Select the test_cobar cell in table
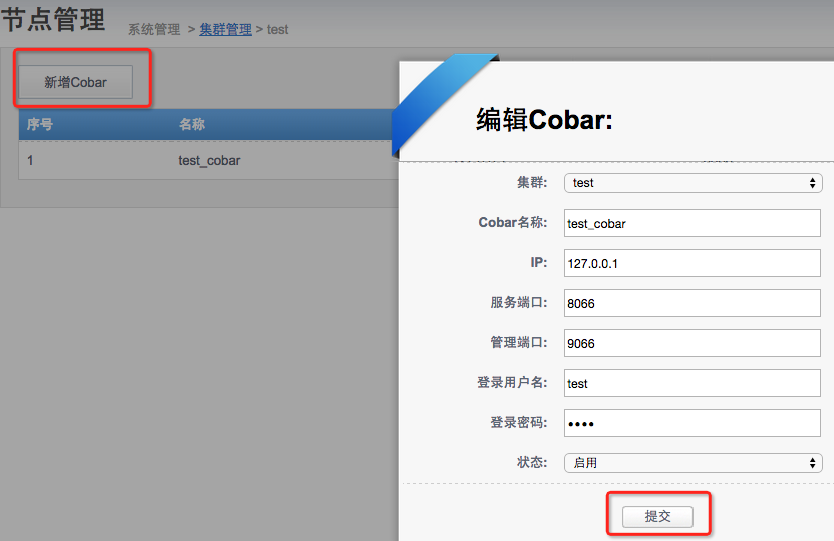 [x=209, y=161]
